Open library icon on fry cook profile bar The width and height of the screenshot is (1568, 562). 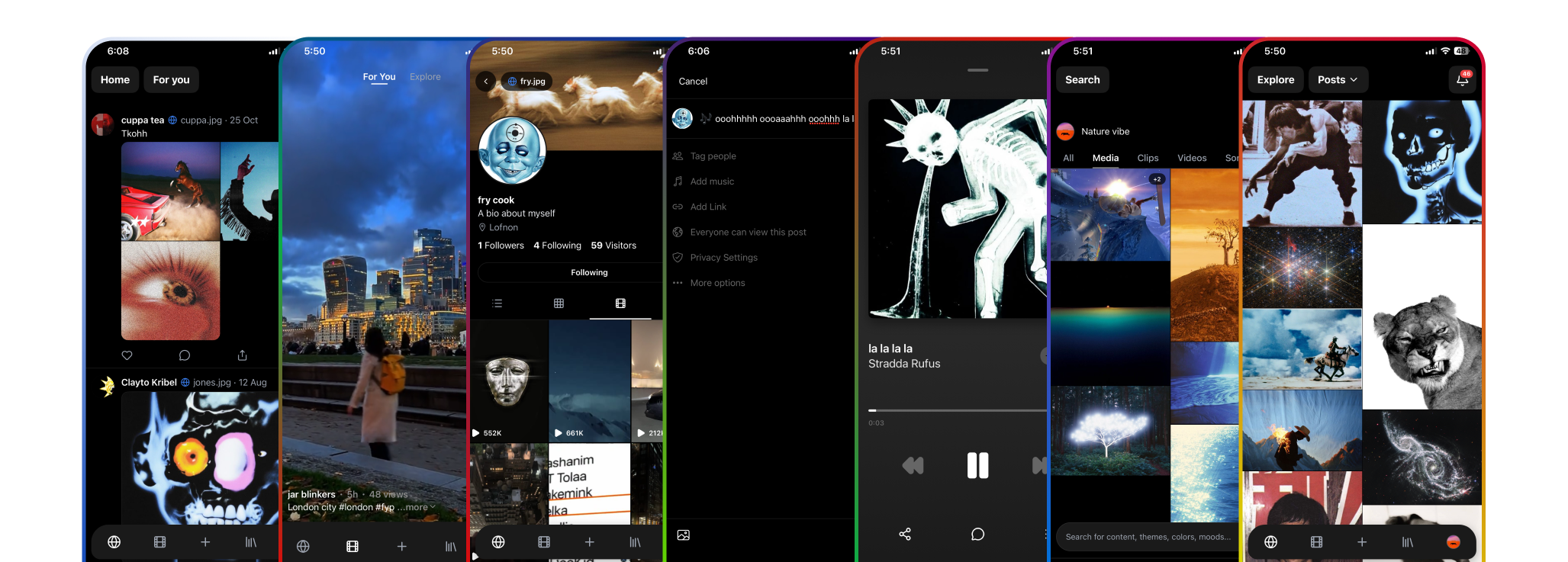click(635, 542)
